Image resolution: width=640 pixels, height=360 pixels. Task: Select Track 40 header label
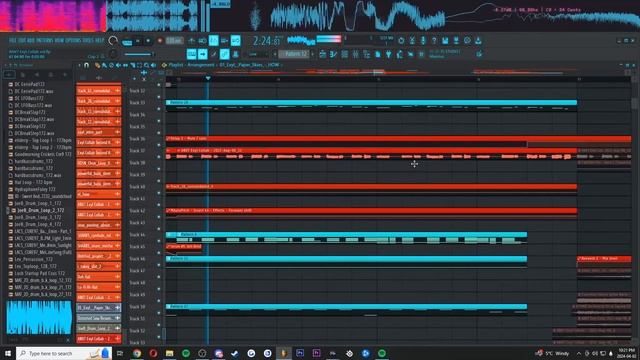(137, 187)
